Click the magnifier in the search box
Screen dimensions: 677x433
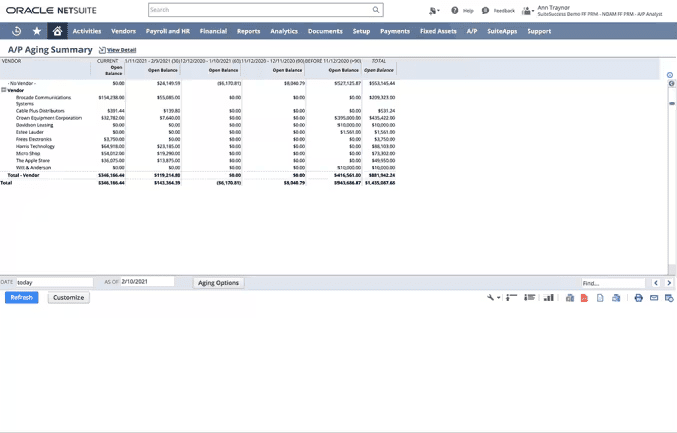tap(376, 10)
